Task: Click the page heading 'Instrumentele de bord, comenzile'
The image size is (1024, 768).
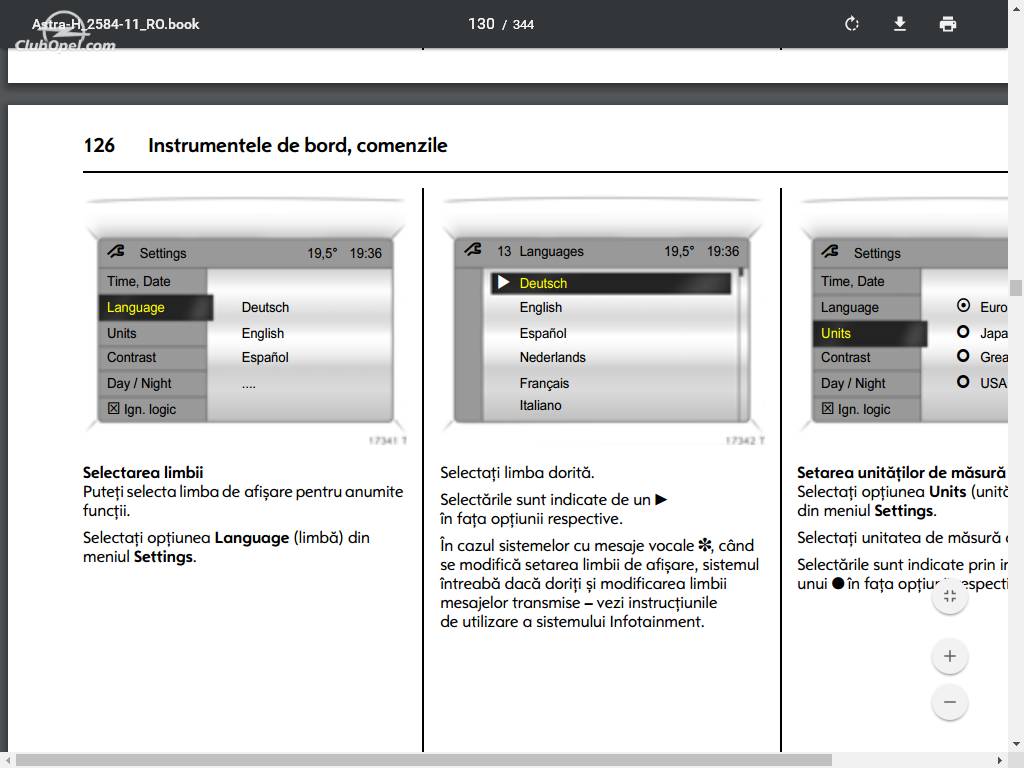Action: click(298, 145)
